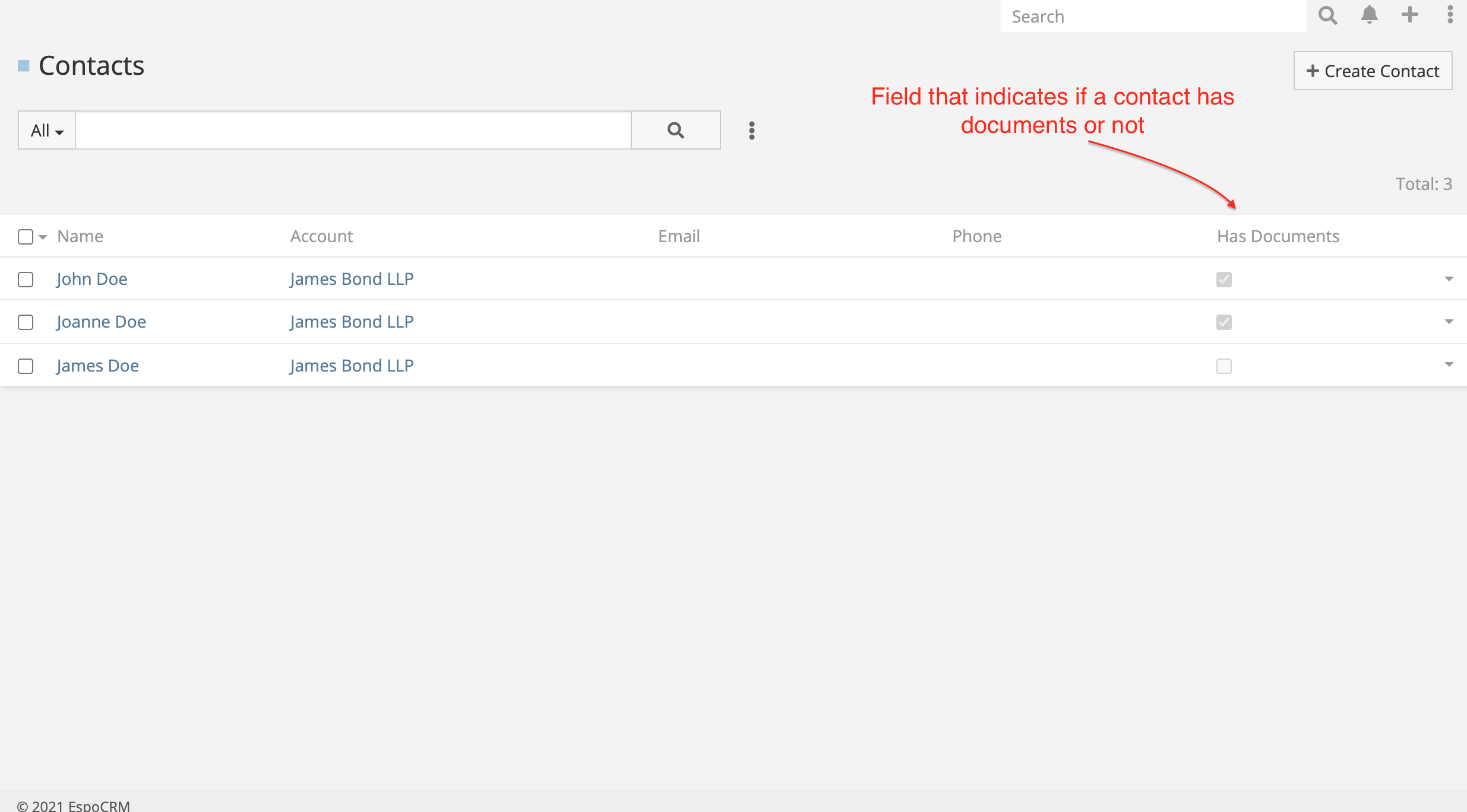Click the global search magnifier icon
The height and width of the screenshot is (812, 1467).
point(1327,15)
